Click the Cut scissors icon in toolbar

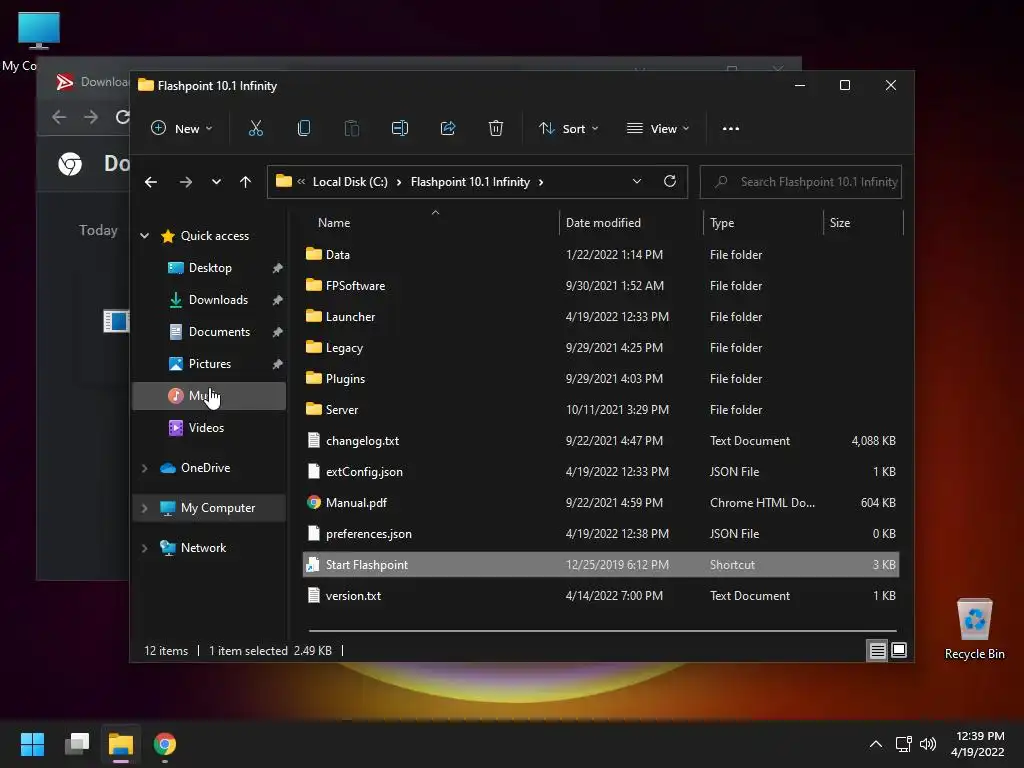click(x=255, y=129)
